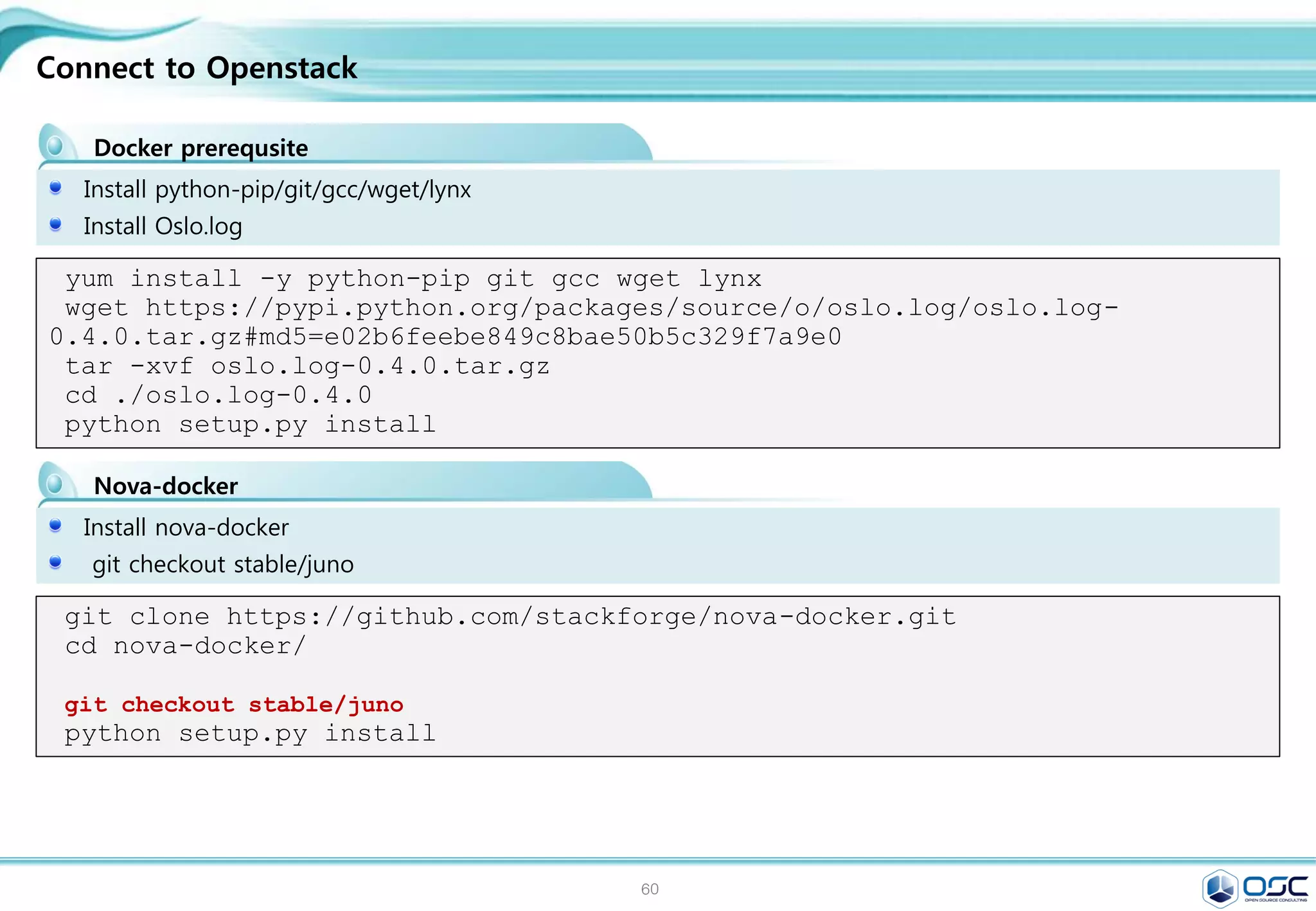Click the Nova-docker header orb icon
Image resolution: width=1316 pixels, height=911 pixels.
point(55,484)
